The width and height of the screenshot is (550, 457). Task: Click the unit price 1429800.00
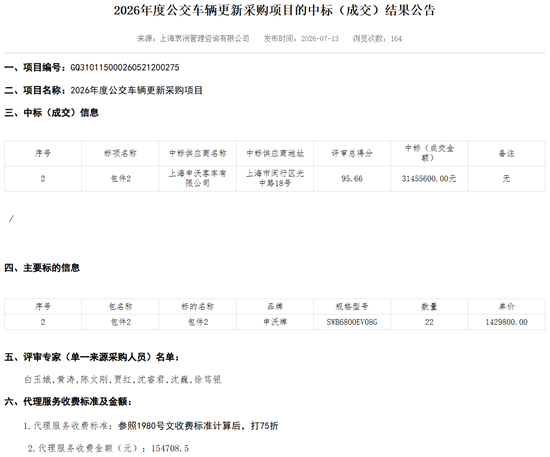click(x=507, y=322)
